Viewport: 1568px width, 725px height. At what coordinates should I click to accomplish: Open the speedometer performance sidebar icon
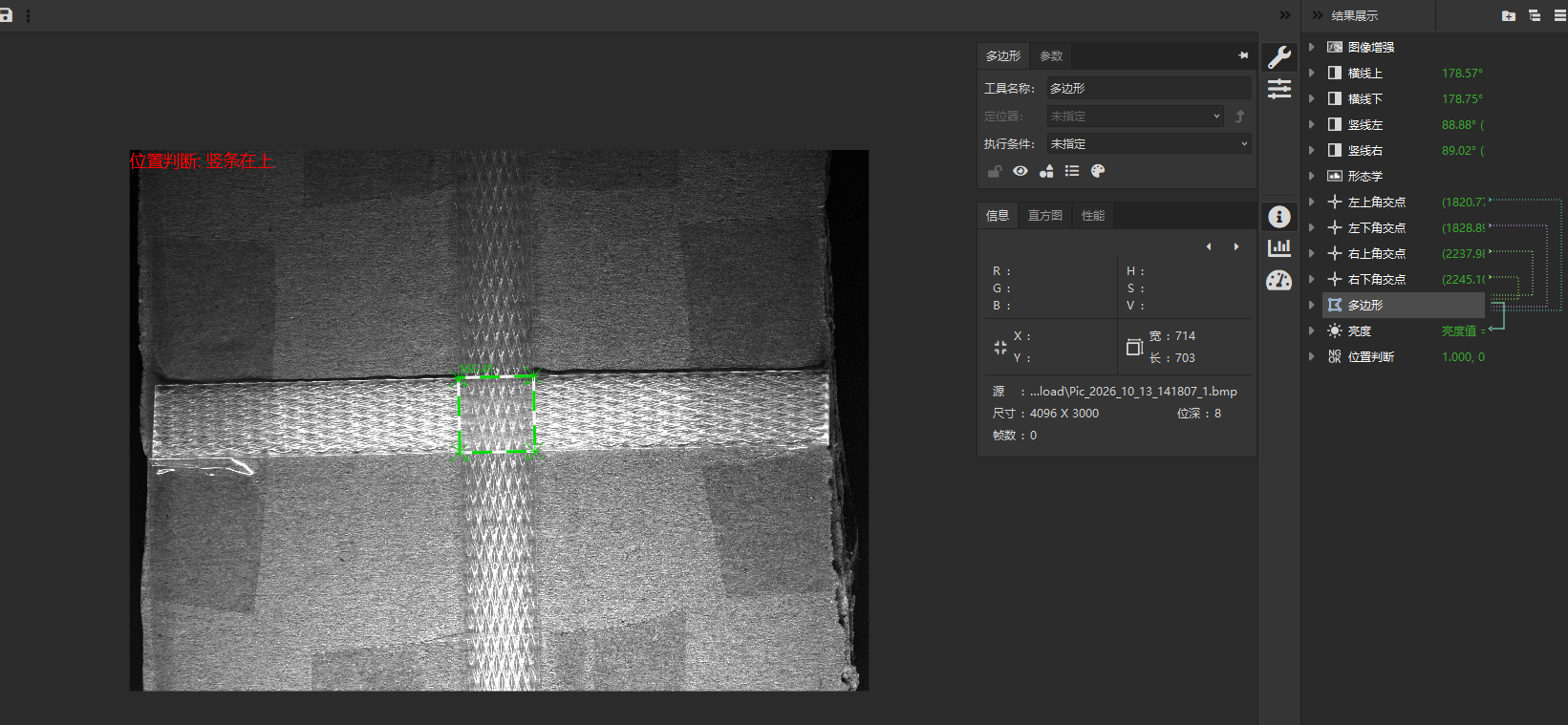1279,280
